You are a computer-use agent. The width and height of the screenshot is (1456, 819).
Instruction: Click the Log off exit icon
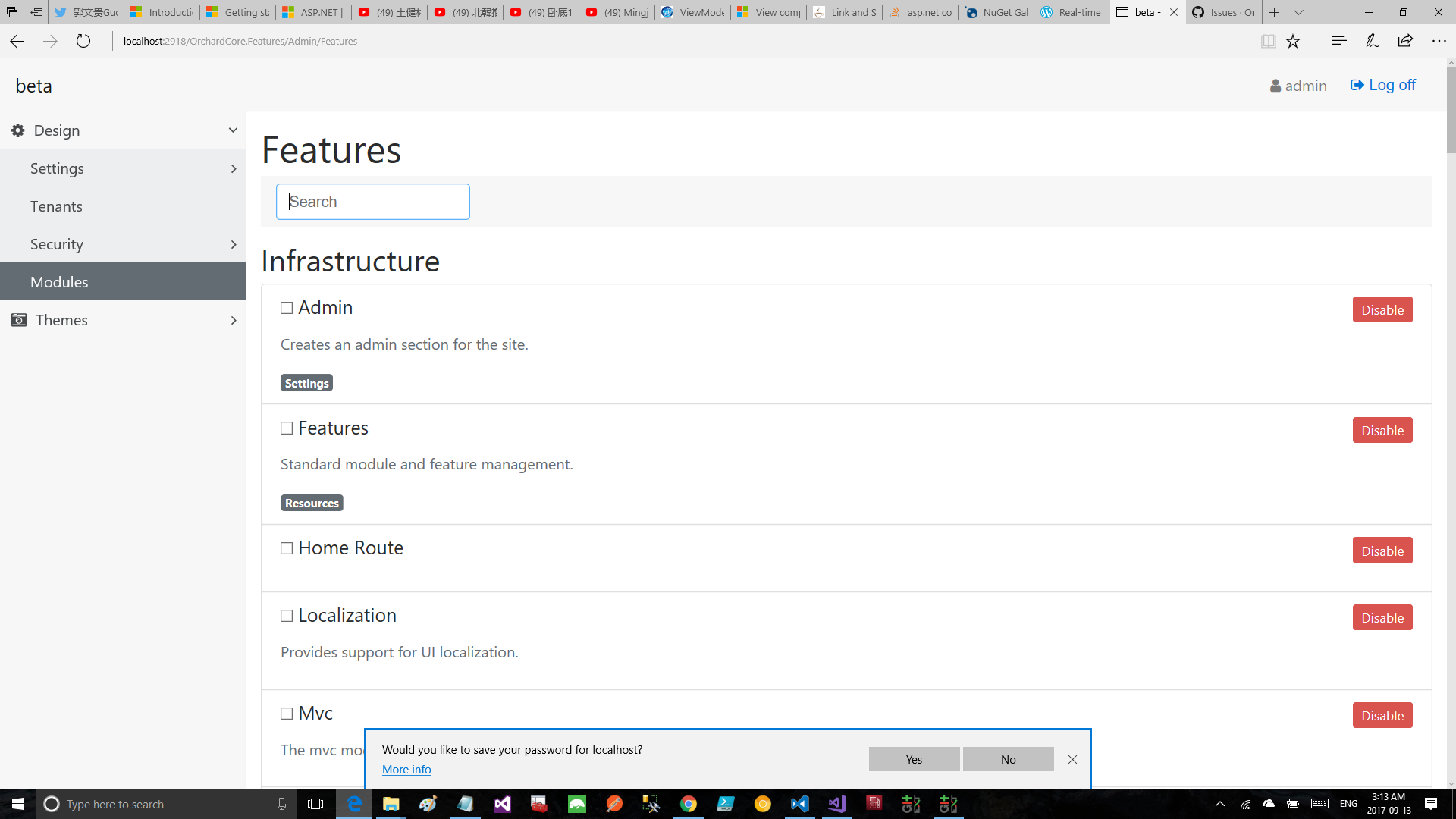tap(1357, 85)
